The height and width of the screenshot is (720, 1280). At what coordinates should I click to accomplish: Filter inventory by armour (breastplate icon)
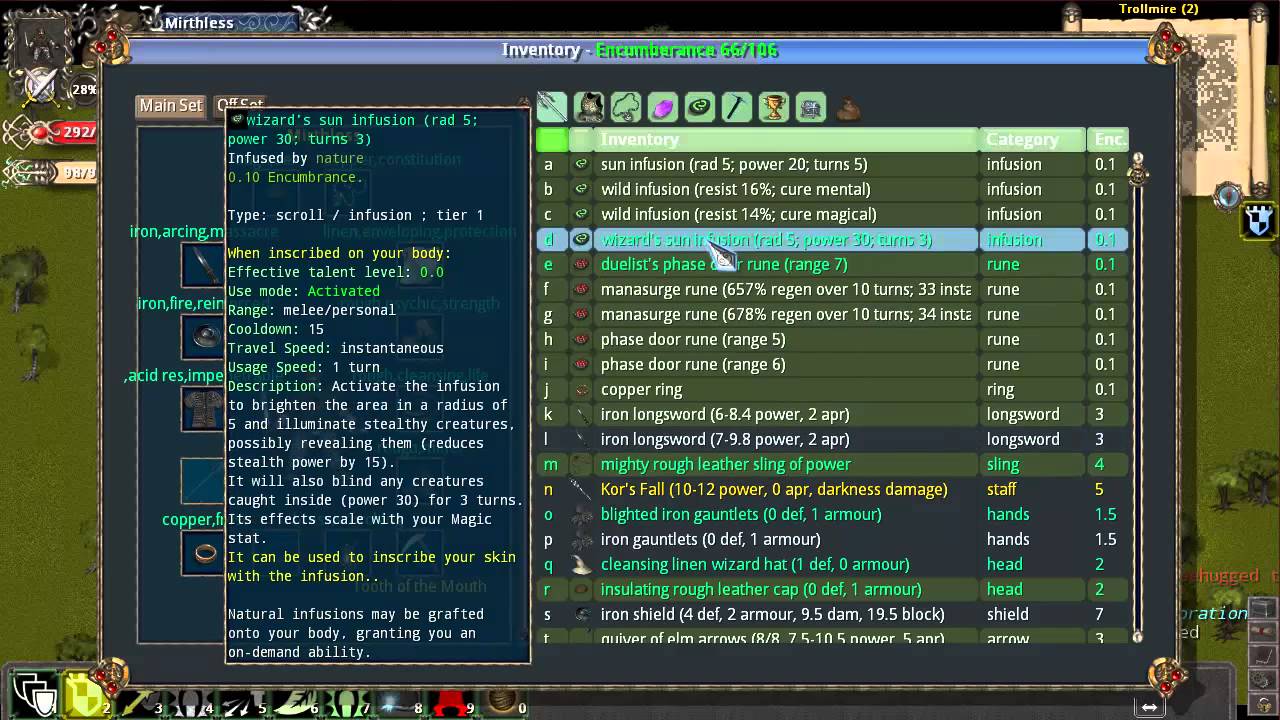(589, 106)
